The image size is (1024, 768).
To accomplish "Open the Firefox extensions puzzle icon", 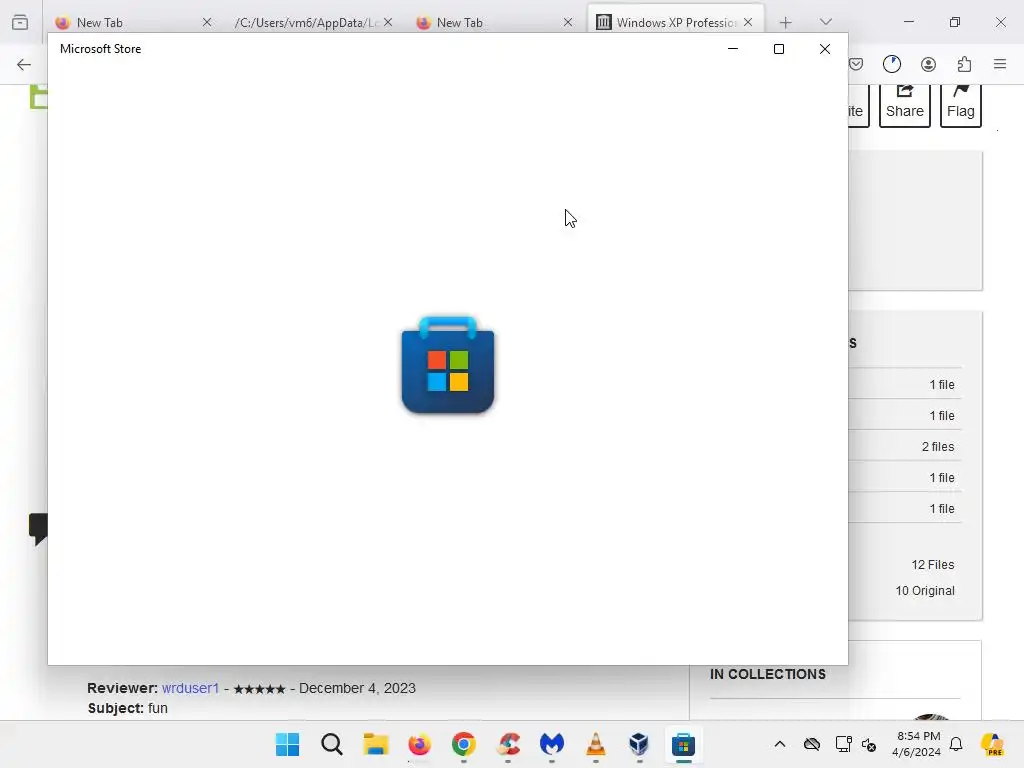I will [x=964, y=64].
